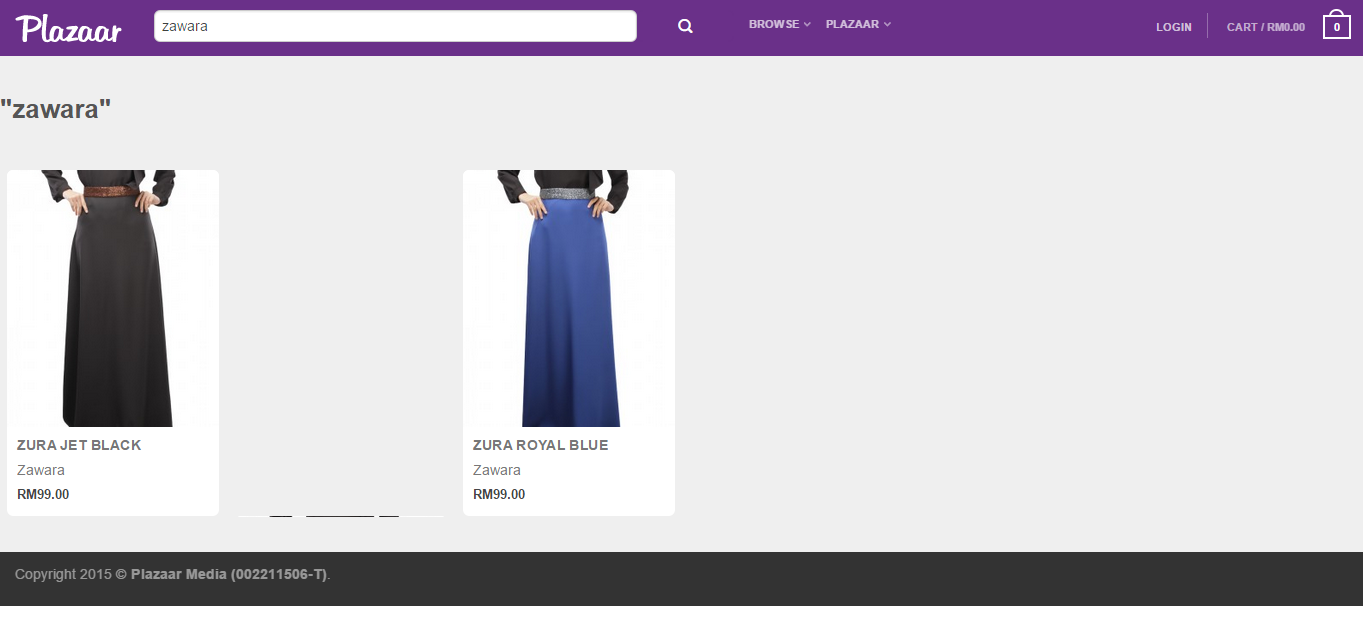Click Plazaar Media (002211506-T) footer text

[229, 574]
